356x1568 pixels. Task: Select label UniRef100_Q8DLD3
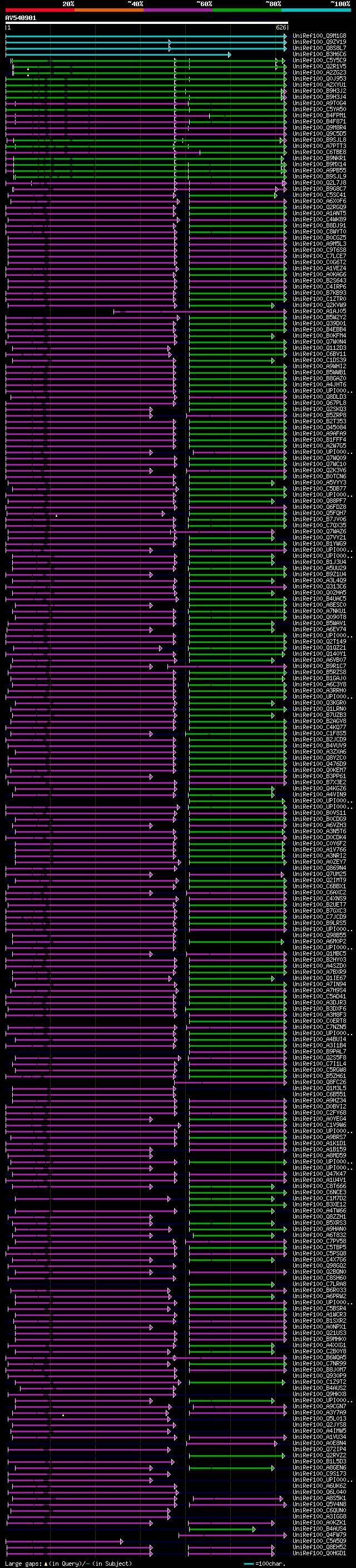pos(319,397)
